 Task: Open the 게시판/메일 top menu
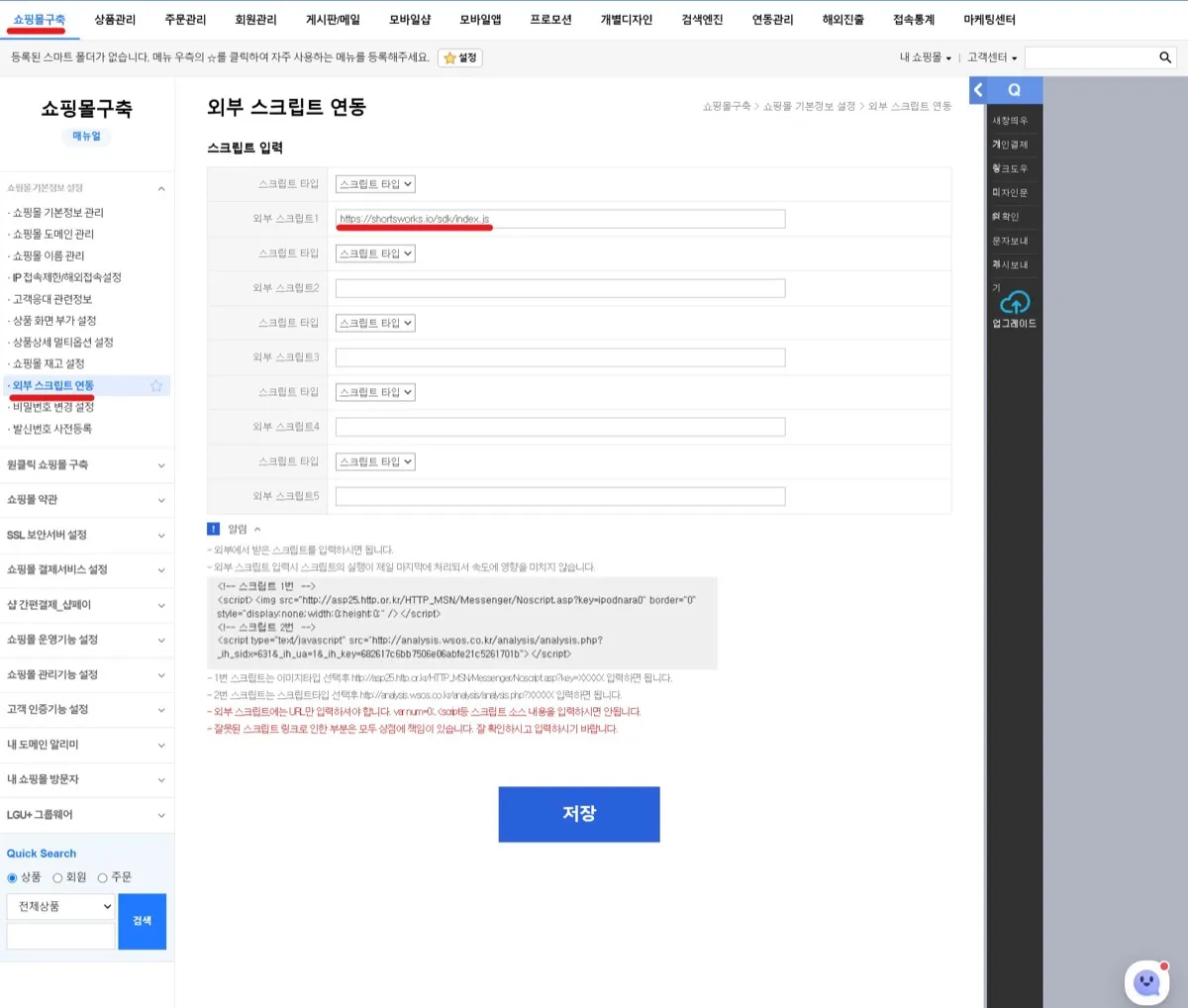pos(333,20)
